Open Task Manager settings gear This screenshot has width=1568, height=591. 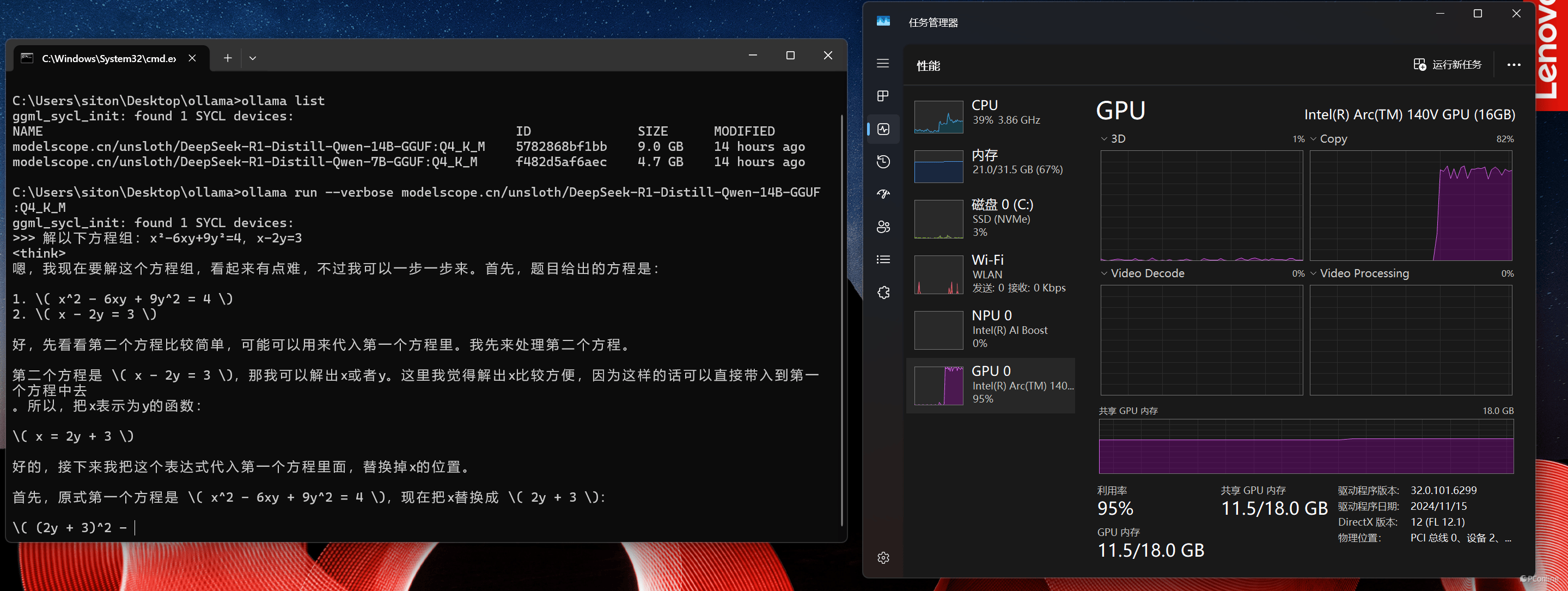[883, 558]
